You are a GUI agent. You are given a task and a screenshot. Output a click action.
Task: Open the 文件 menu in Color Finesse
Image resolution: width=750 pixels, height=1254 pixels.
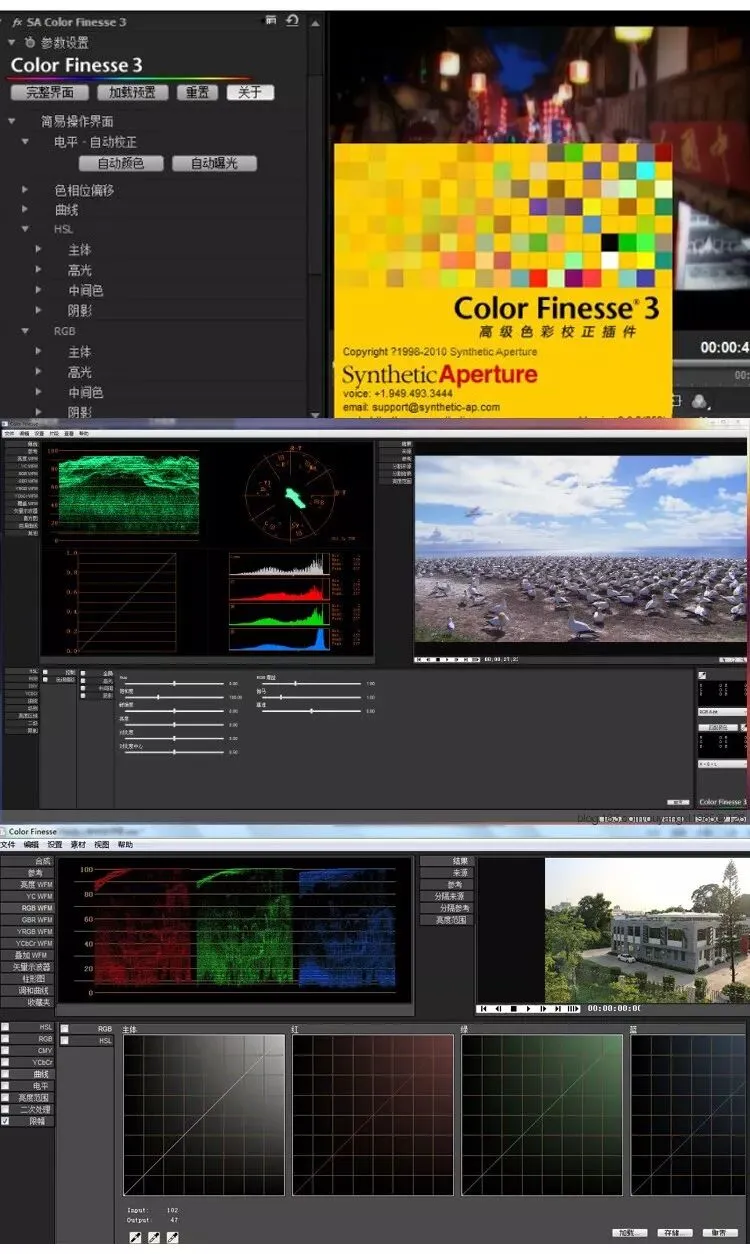(8, 845)
